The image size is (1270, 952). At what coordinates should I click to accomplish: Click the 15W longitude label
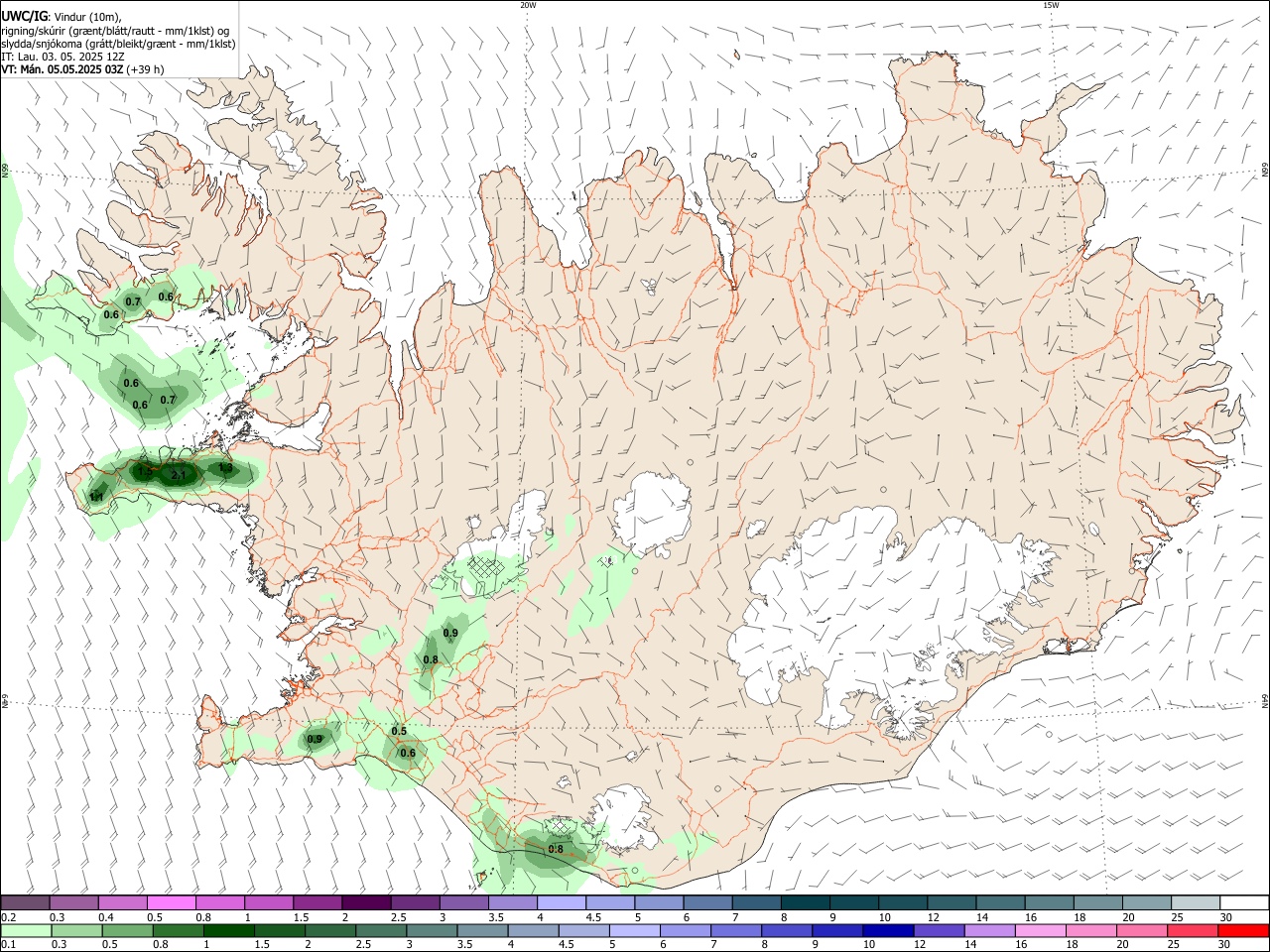tap(1051, 5)
